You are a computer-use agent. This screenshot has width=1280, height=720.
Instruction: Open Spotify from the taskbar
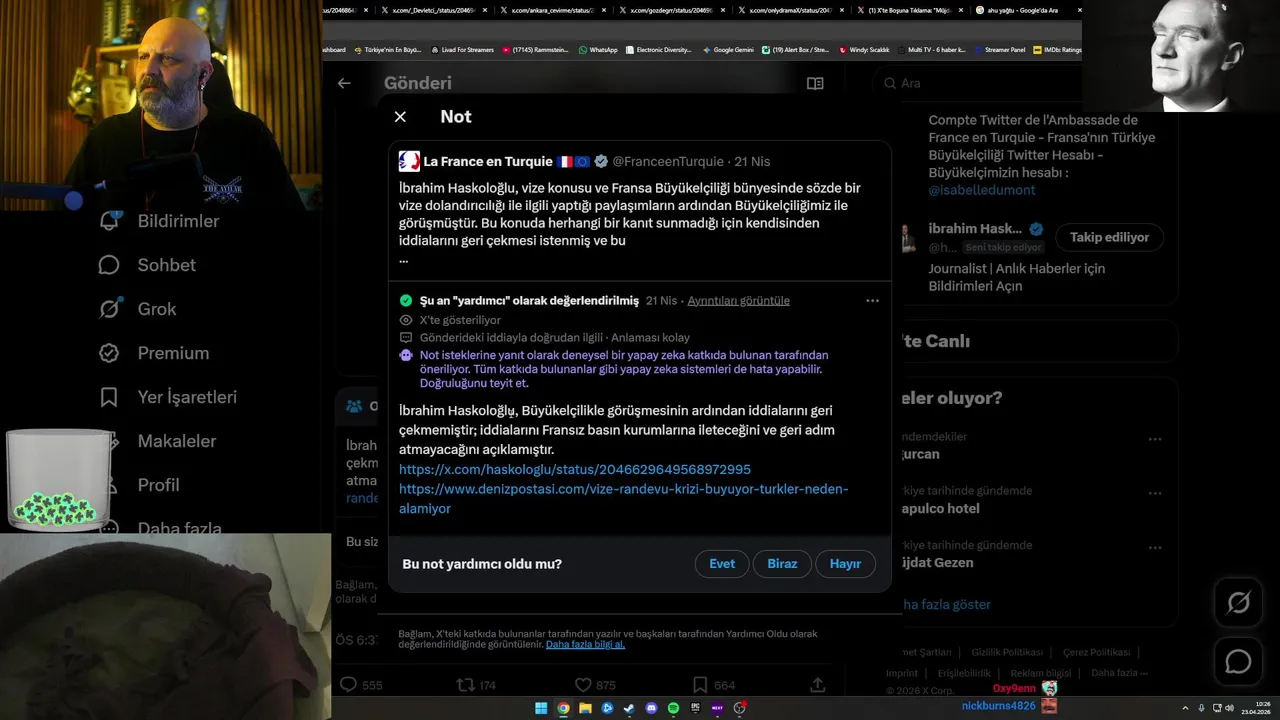pyautogui.click(x=673, y=708)
